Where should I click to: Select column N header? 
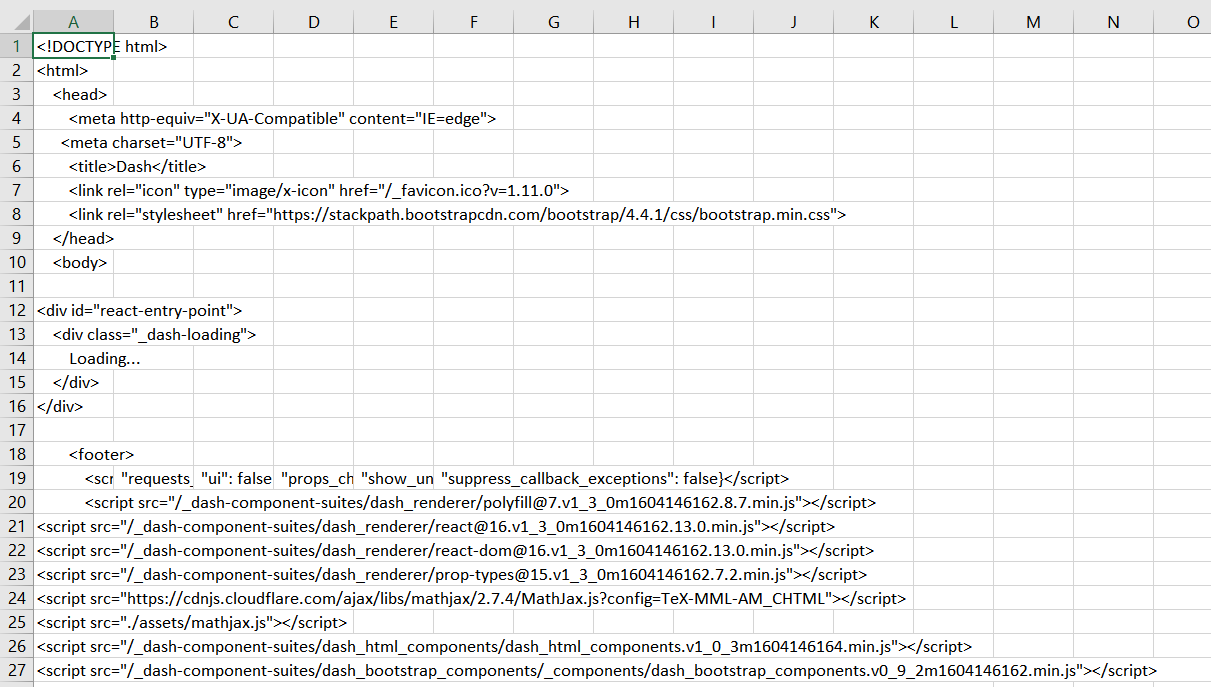[1114, 22]
